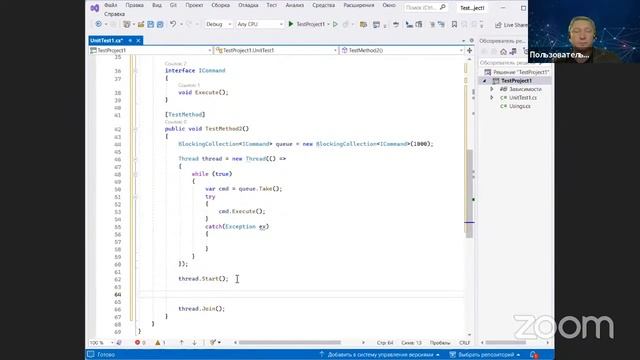
Task: Open the Окно menu
Action: click(389, 5)
